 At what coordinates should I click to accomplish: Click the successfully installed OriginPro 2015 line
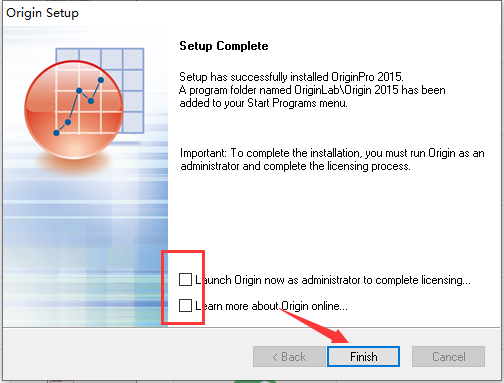tap(291, 77)
